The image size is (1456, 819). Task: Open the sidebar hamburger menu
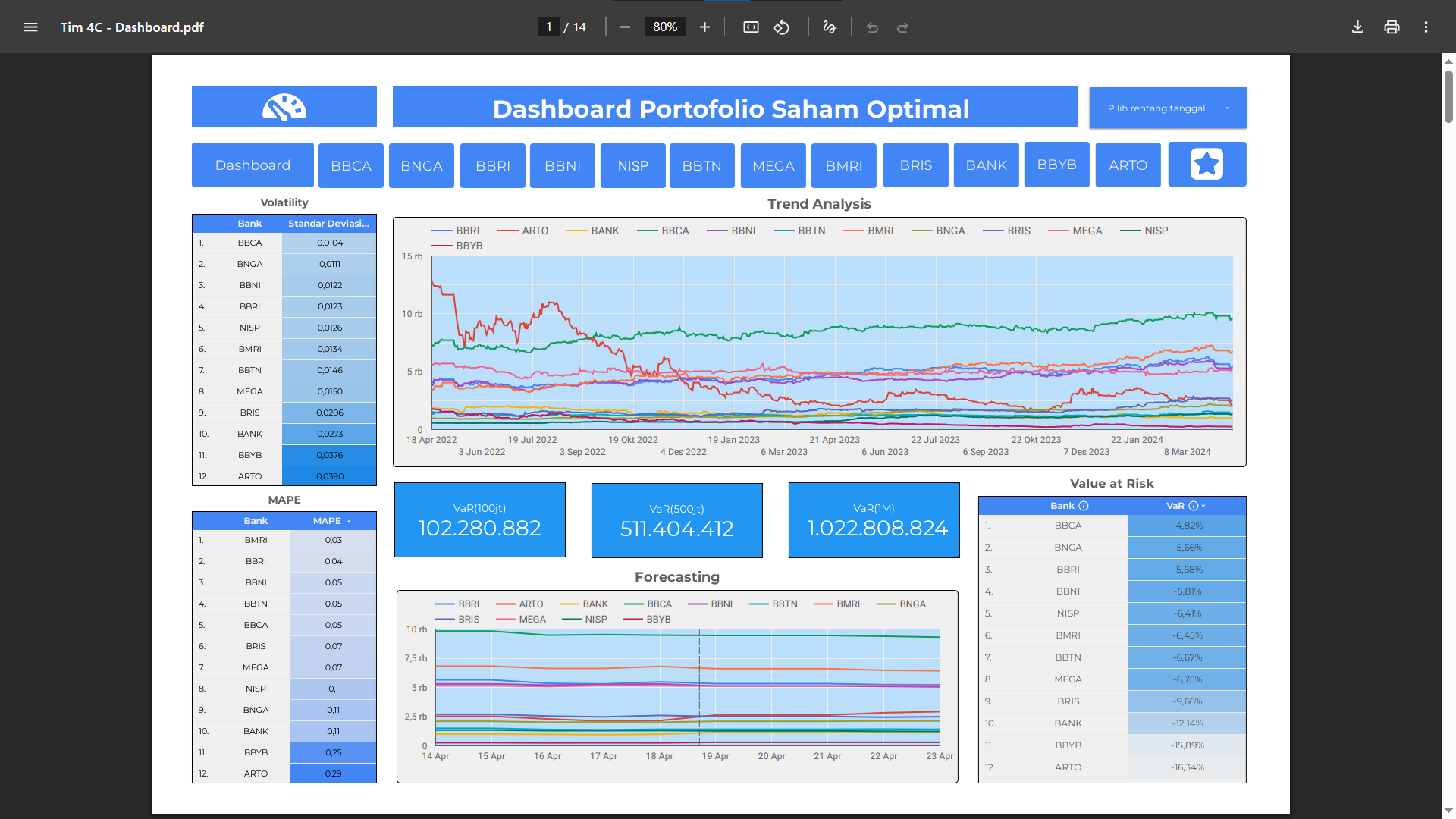point(30,27)
